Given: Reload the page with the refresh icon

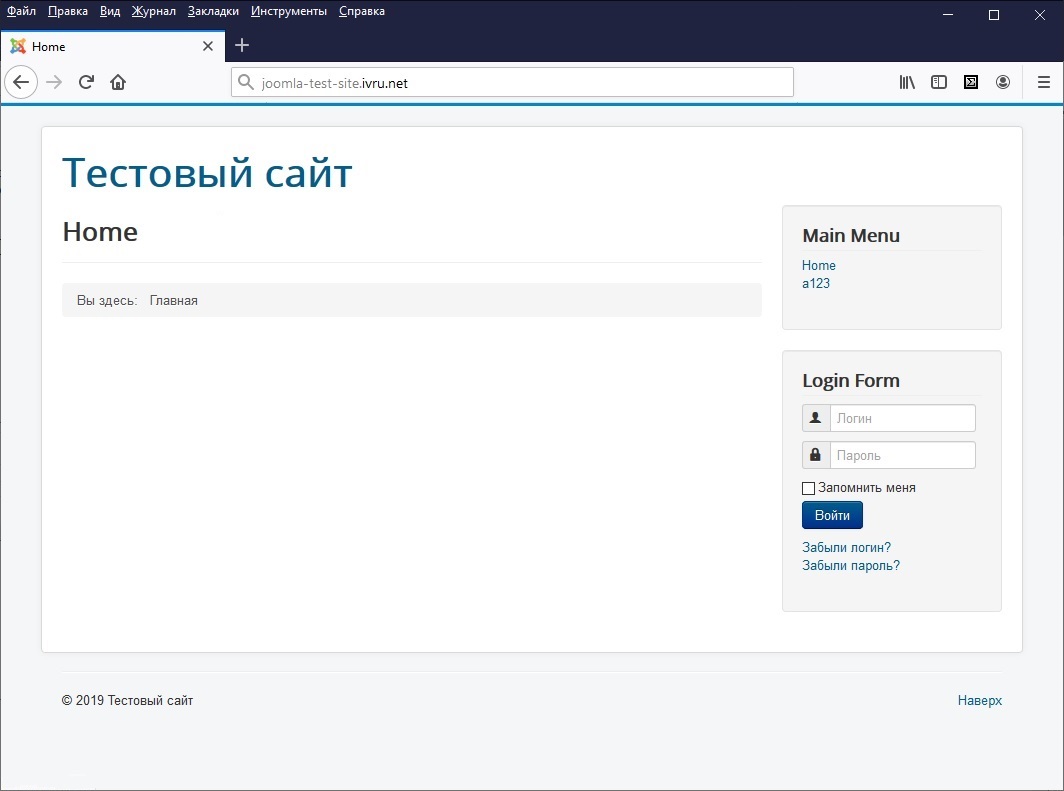Looking at the screenshot, I should coord(86,82).
